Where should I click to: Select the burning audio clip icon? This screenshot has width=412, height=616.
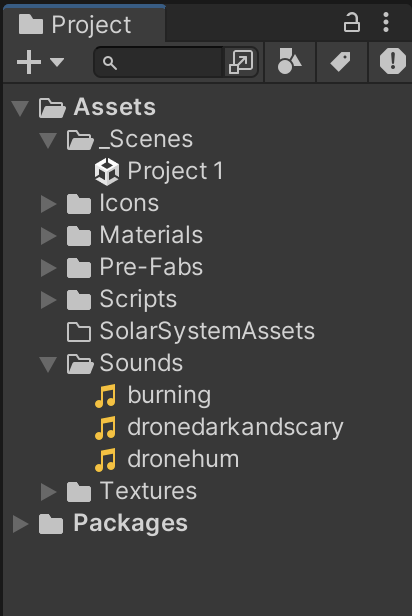click(x=105, y=396)
